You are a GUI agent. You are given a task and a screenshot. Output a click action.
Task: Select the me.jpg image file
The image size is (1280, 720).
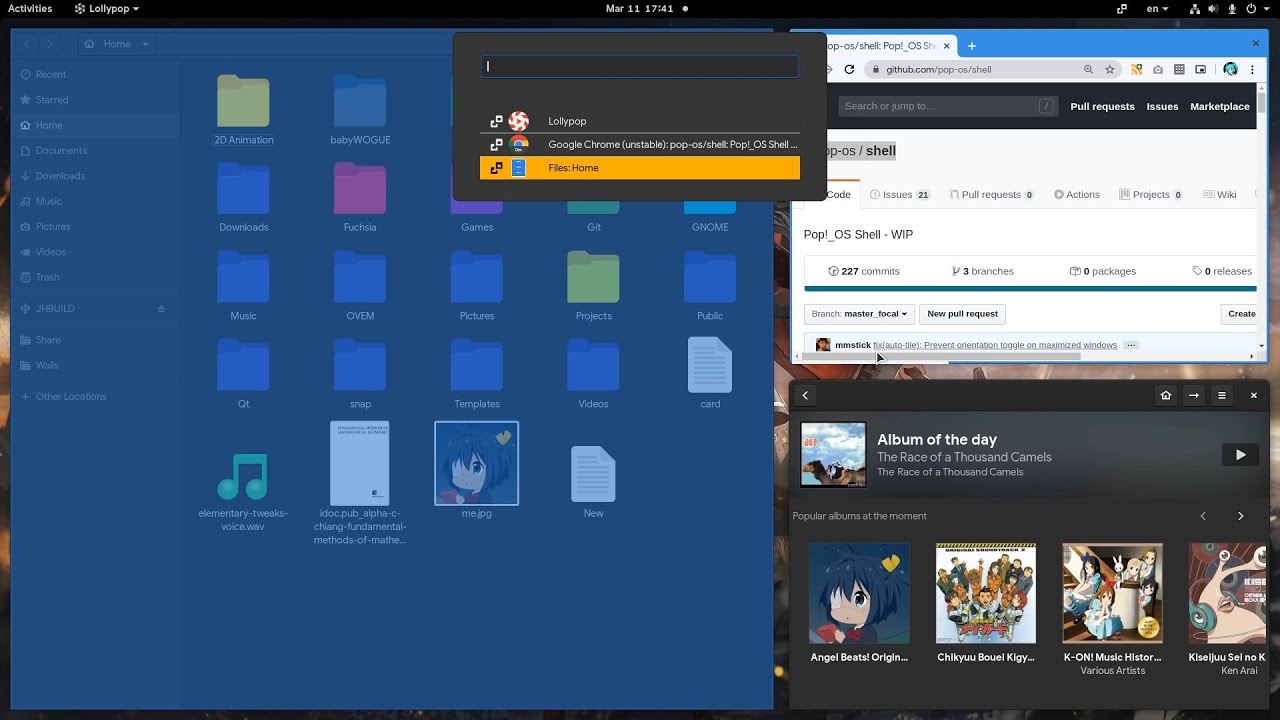pyautogui.click(x=477, y=470)
